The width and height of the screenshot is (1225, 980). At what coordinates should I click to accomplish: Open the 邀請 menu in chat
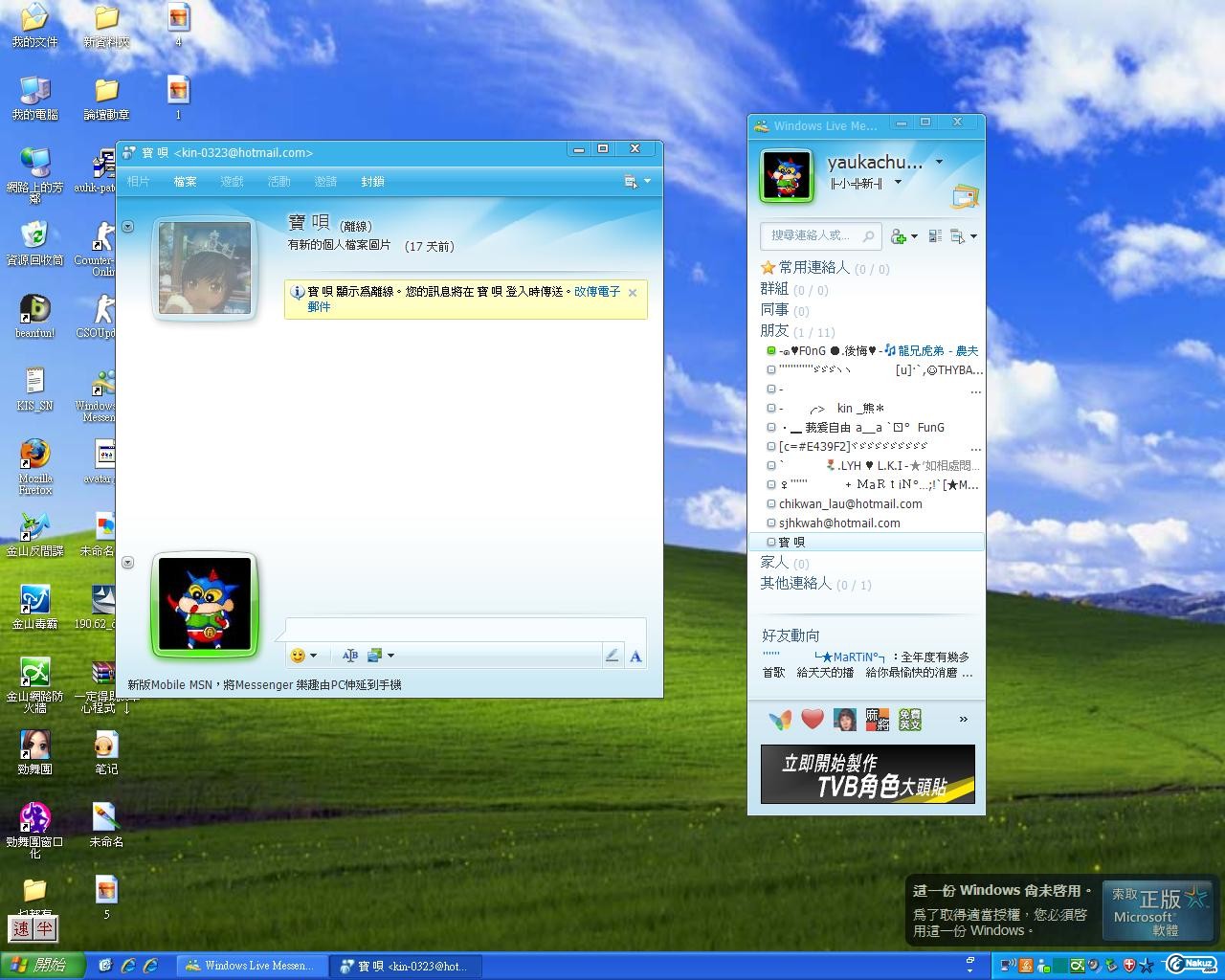coord(325,181)
